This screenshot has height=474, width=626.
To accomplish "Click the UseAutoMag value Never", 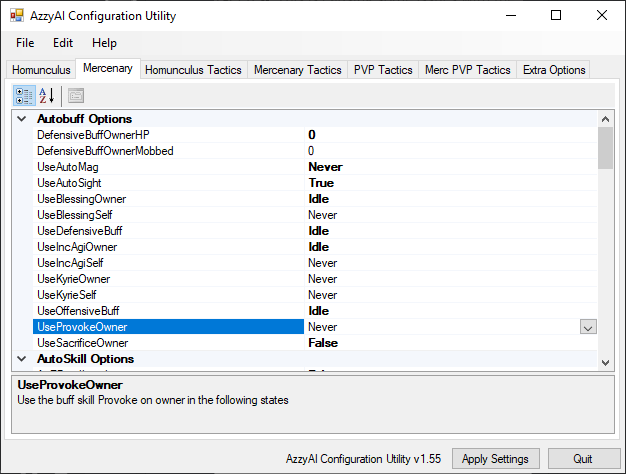I will [x=451, y=167].
